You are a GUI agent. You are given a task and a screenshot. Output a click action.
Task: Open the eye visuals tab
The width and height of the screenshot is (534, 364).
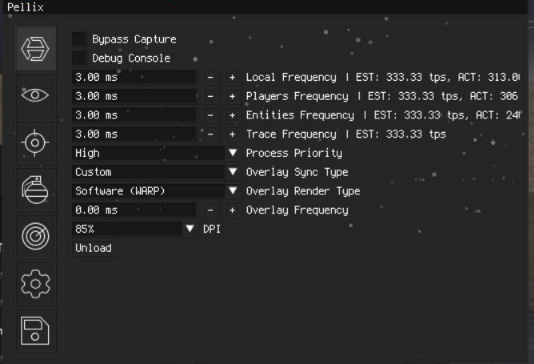(36, 95)
